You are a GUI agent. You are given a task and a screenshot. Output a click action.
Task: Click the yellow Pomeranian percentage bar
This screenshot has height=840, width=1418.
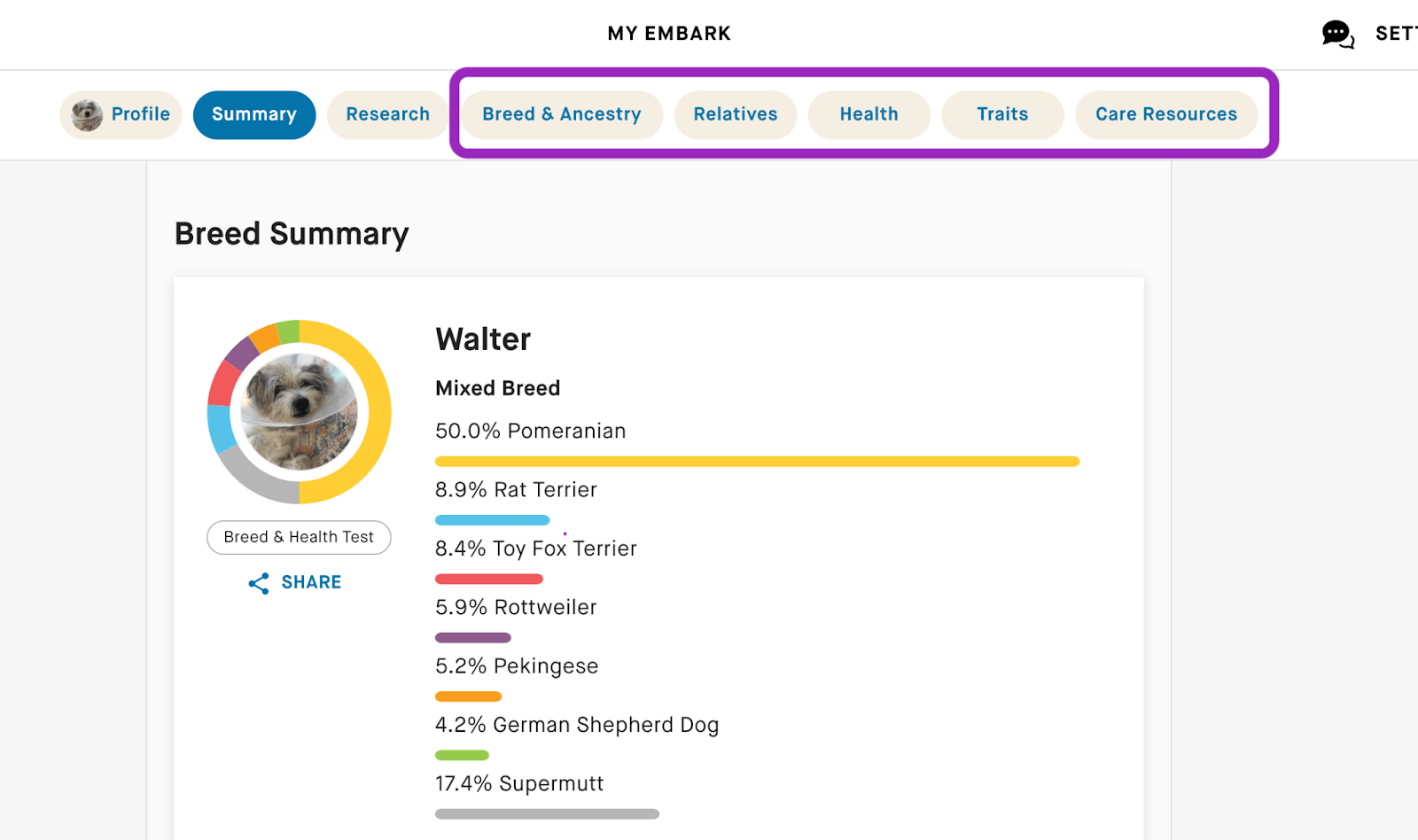click(757, 462)
